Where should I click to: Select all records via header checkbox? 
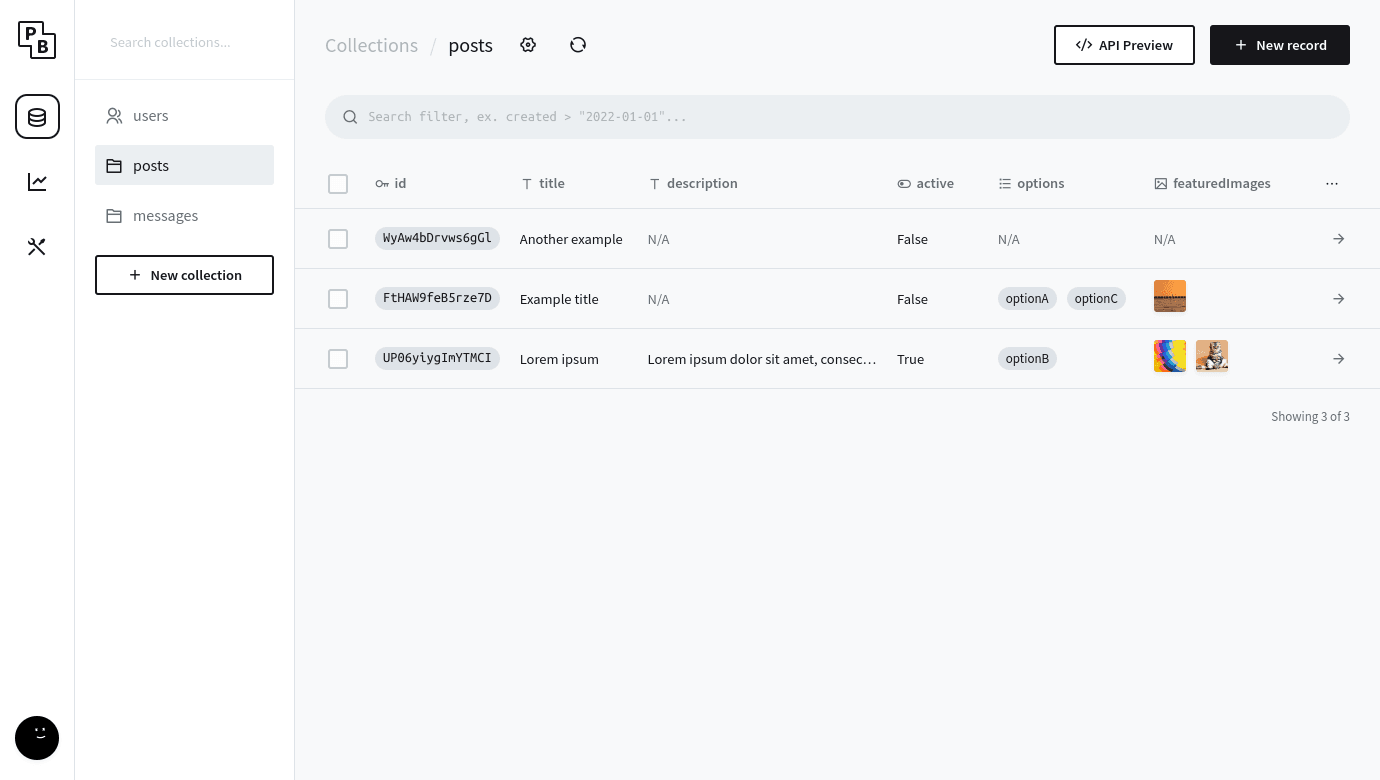coord(338,184)
